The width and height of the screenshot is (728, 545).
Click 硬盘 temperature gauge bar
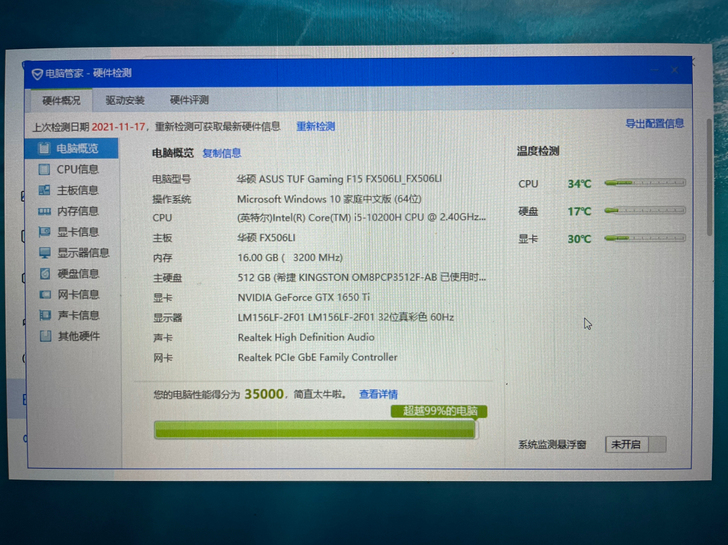pos(645,210)
